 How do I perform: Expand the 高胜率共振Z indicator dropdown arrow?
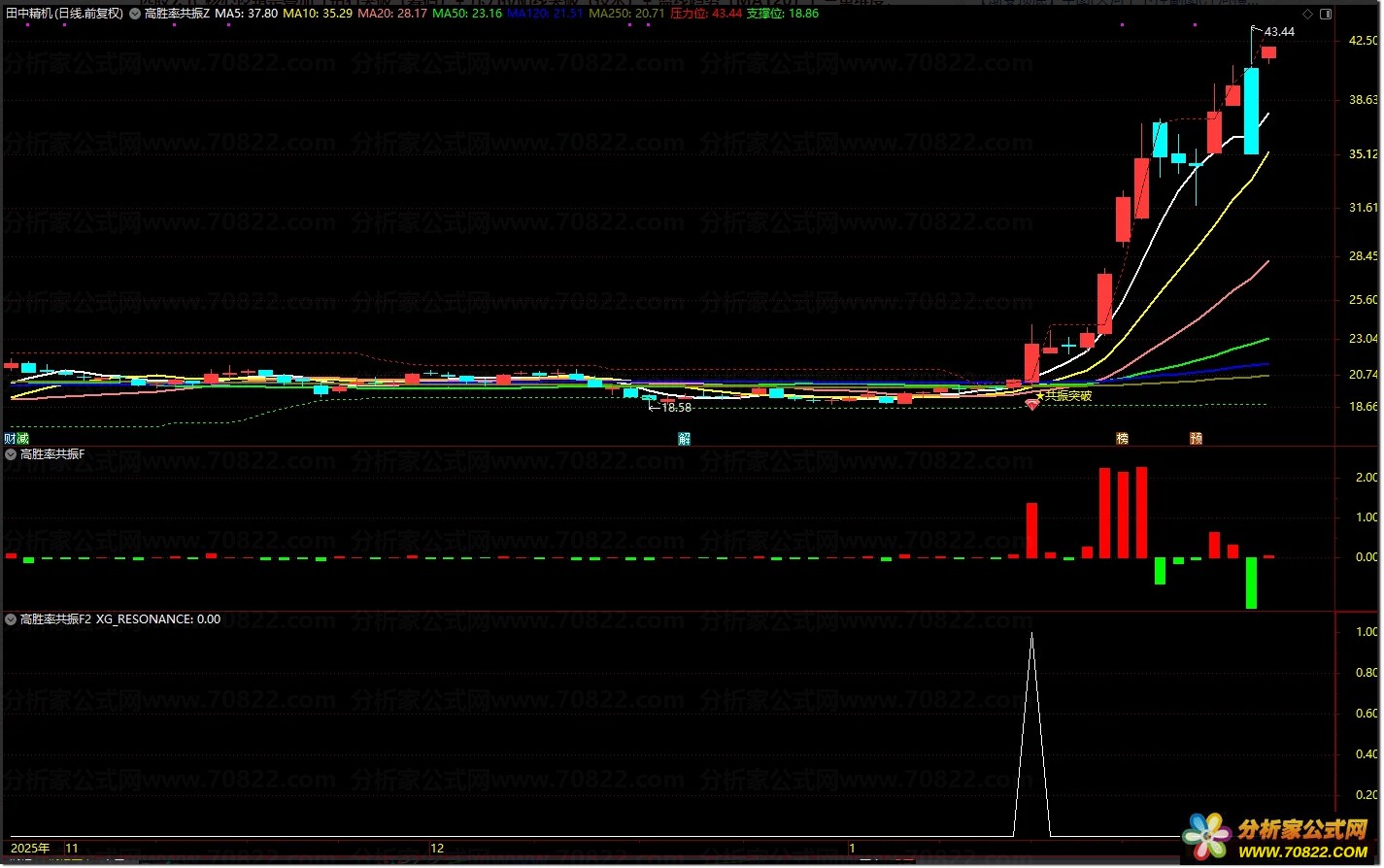pos(134,14)
